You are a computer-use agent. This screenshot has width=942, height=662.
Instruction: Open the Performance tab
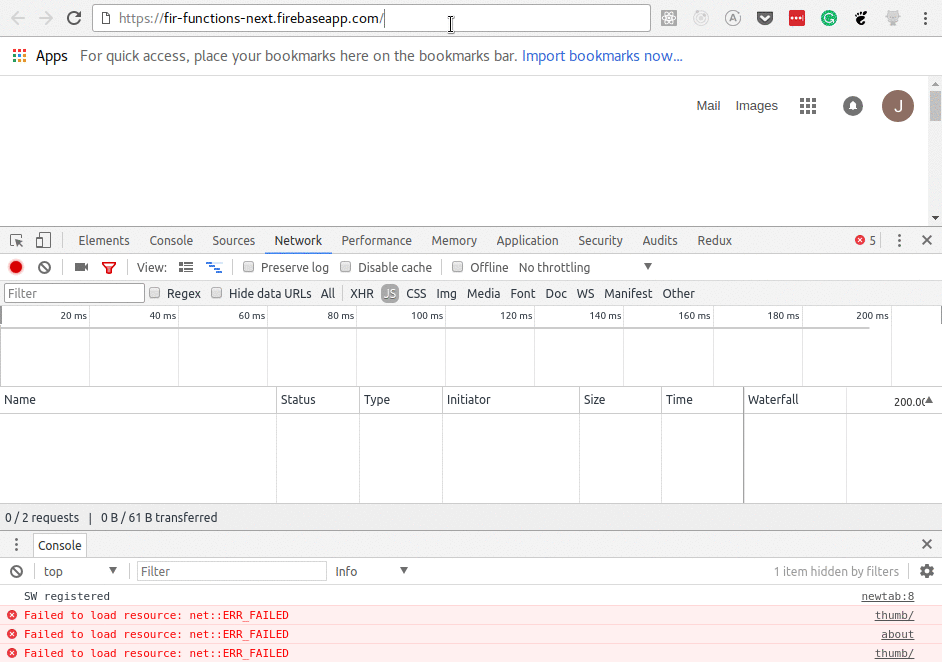377,240
